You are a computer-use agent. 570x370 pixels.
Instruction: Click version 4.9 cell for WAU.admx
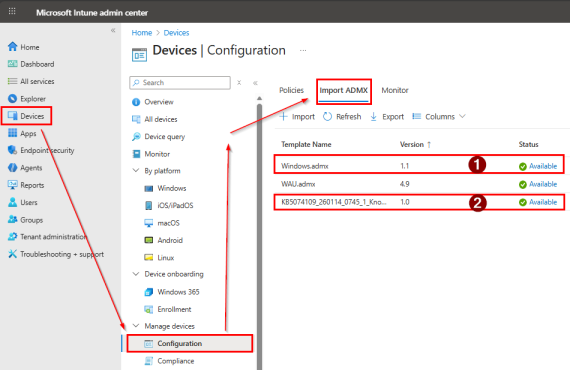coord(405,184)
